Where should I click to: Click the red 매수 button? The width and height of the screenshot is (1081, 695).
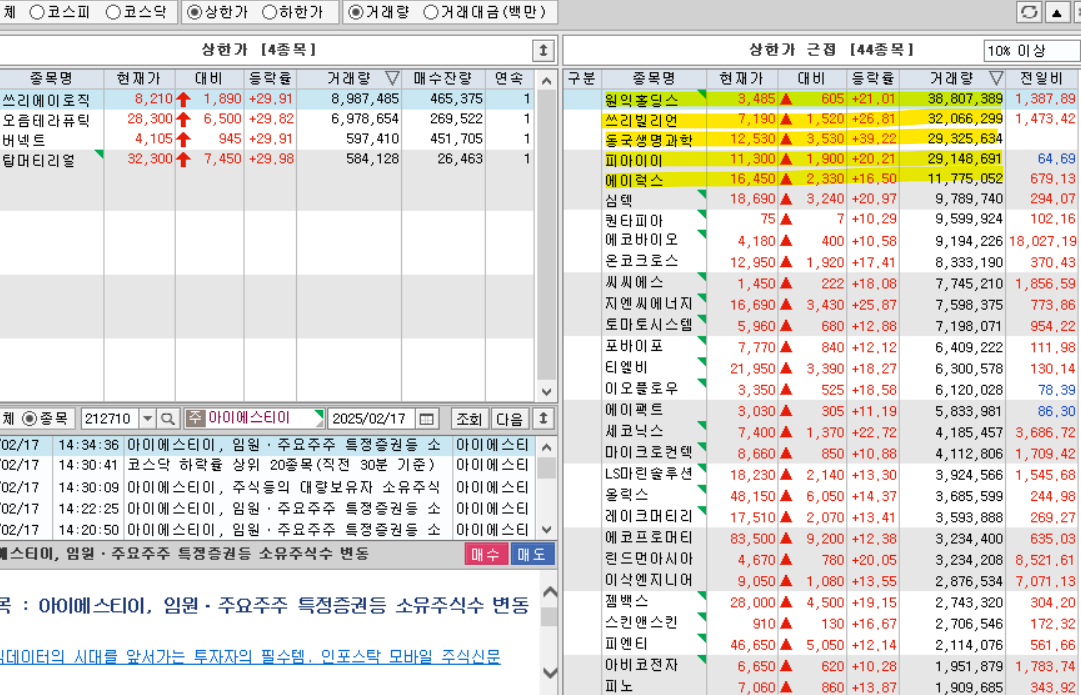click(487, 554)
